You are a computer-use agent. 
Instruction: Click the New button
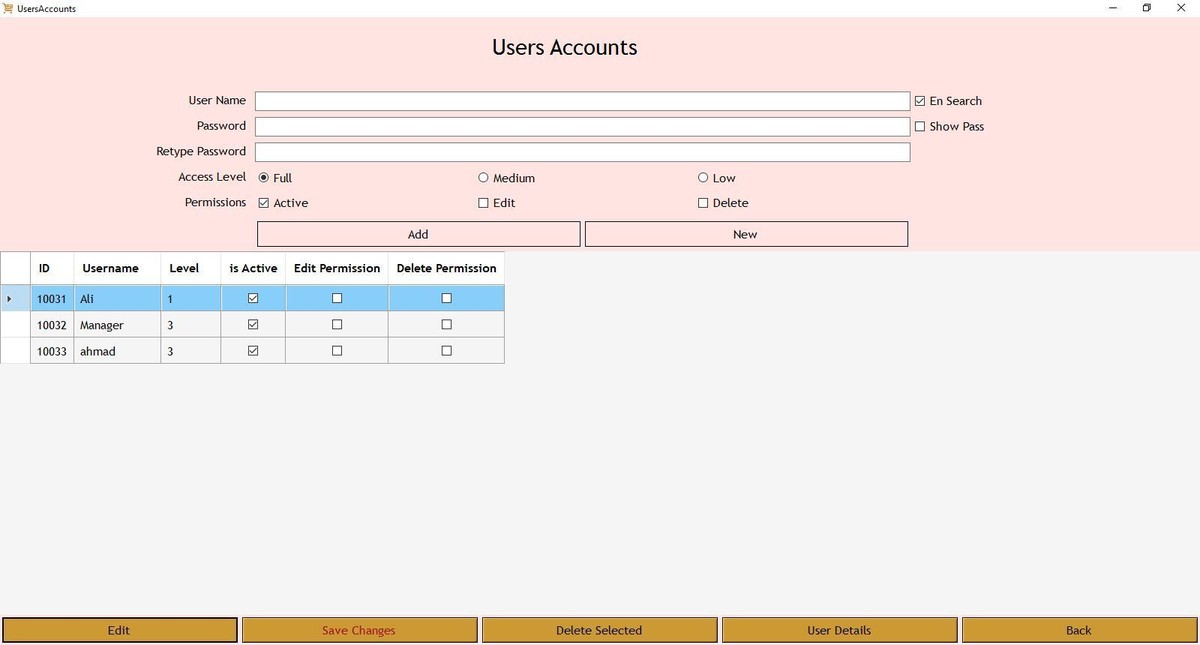pos(746,234)
